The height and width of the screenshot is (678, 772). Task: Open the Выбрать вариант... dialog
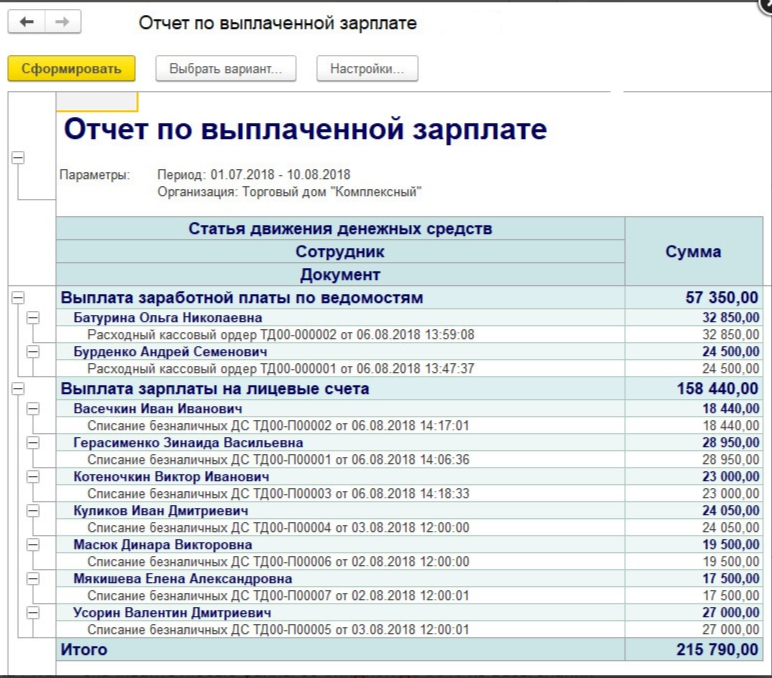pyautogui.click(x=226, y=69)
